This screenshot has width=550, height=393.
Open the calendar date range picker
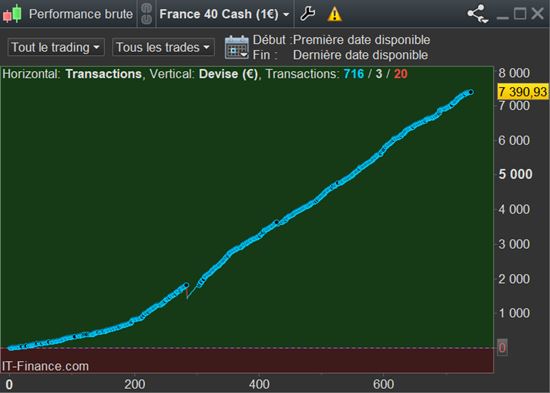coord(236,47)
